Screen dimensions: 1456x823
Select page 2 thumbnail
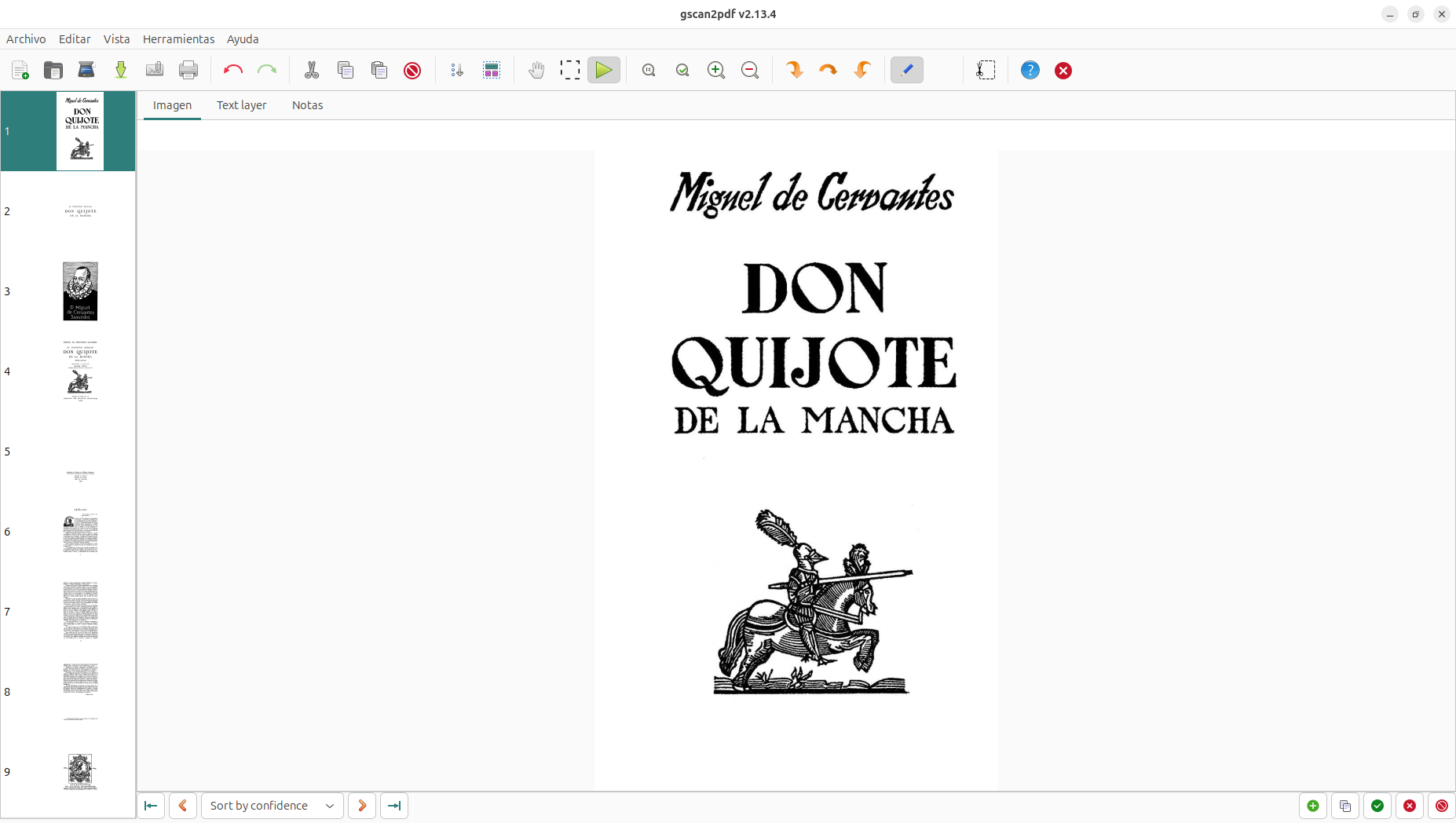[80, 211]
